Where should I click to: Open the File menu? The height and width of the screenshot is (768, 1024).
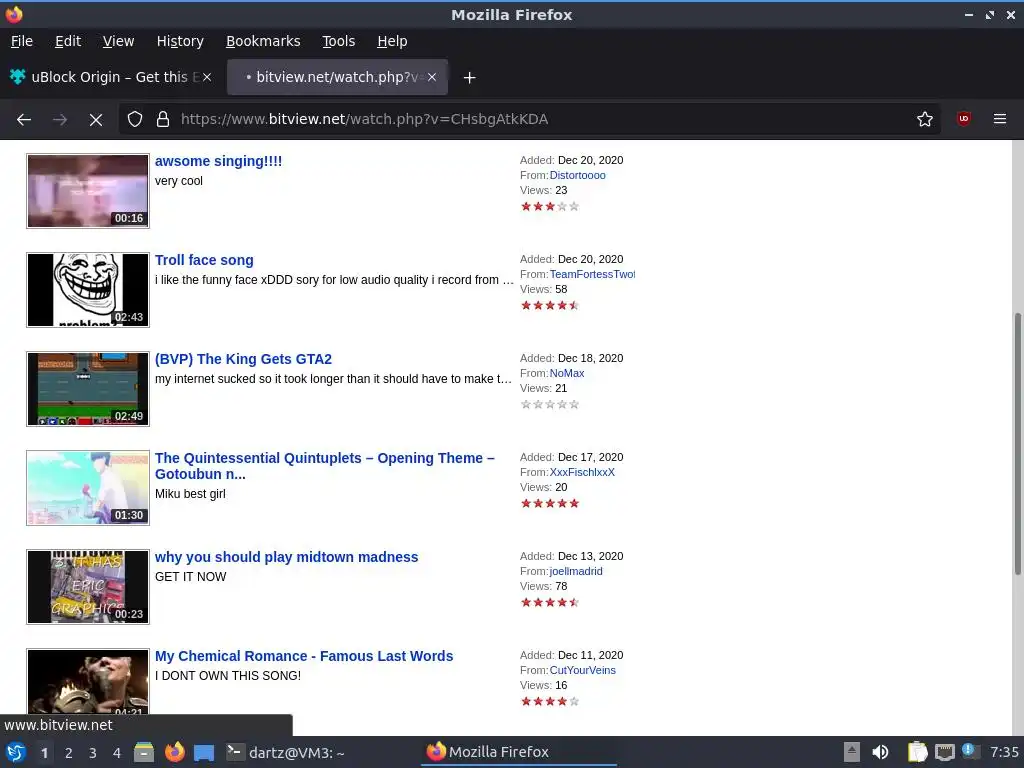[22, 41]
